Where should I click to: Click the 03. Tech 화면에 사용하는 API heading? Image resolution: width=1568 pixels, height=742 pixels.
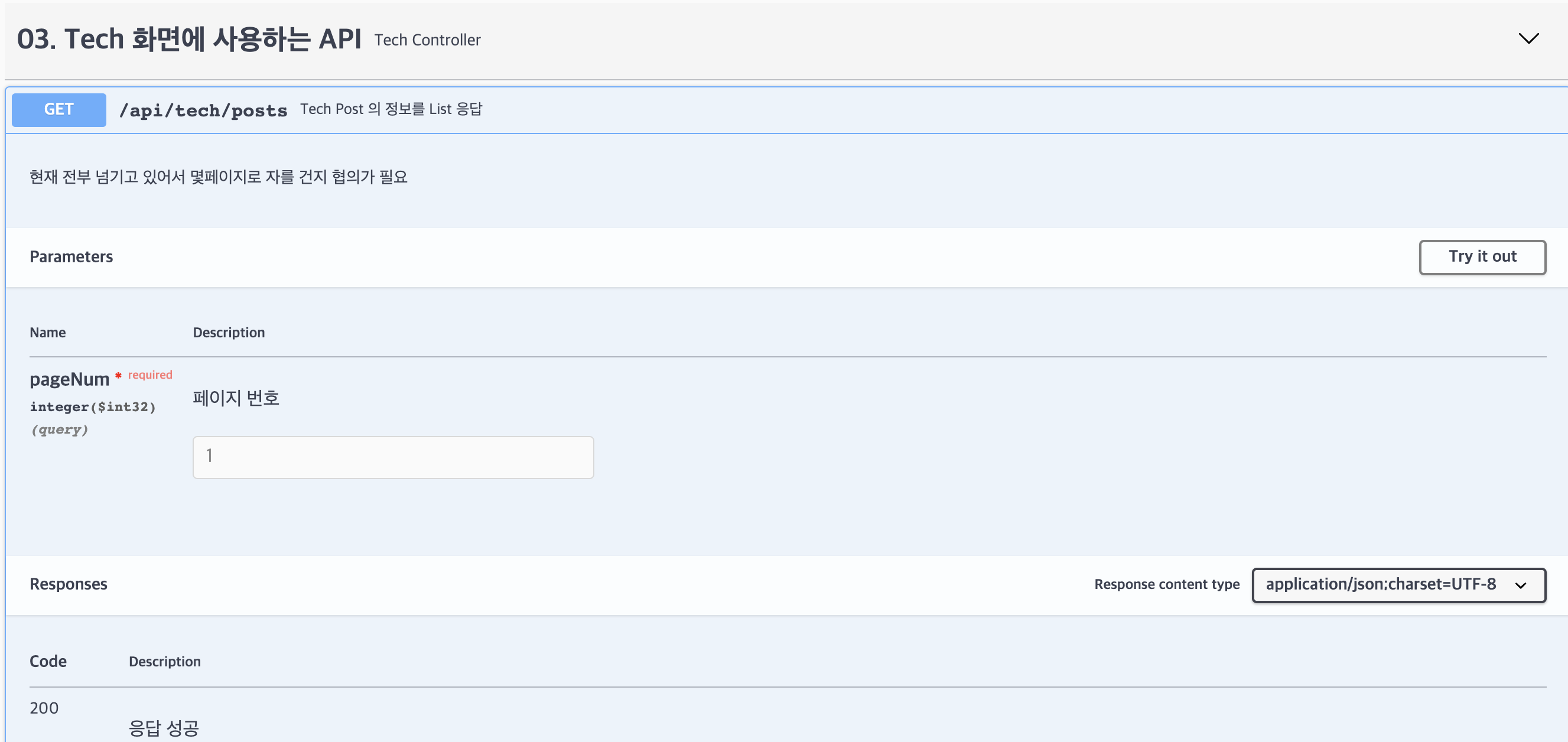pos(189,39)
